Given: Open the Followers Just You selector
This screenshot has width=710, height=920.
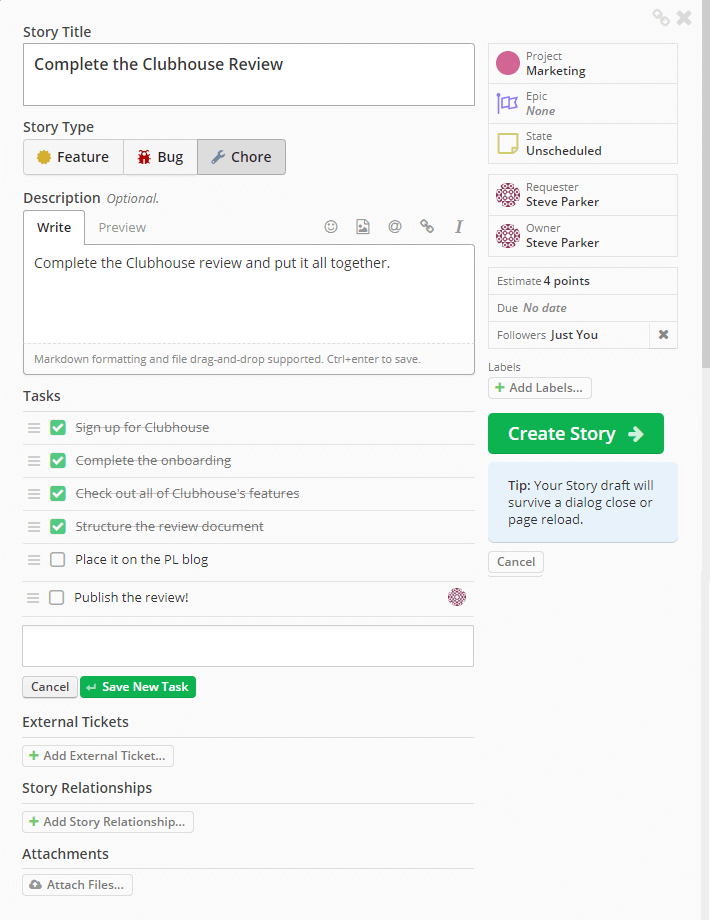Looking at the screenshot, I should click(569, 335).
